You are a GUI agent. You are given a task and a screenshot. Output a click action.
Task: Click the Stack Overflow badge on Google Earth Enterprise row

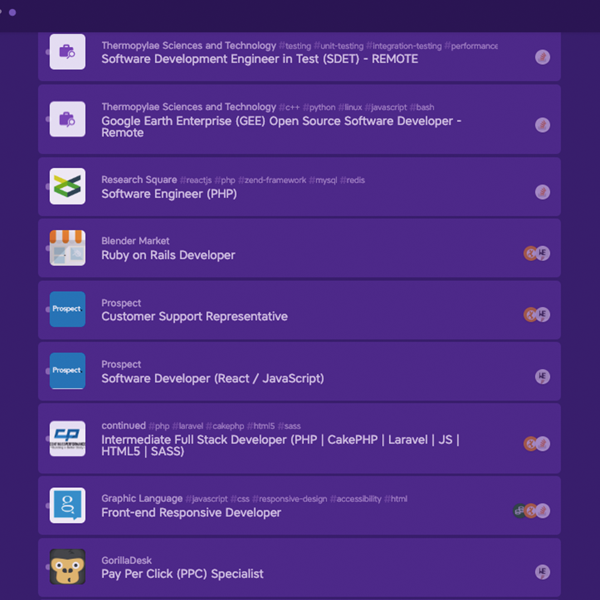tap(542, 125)
